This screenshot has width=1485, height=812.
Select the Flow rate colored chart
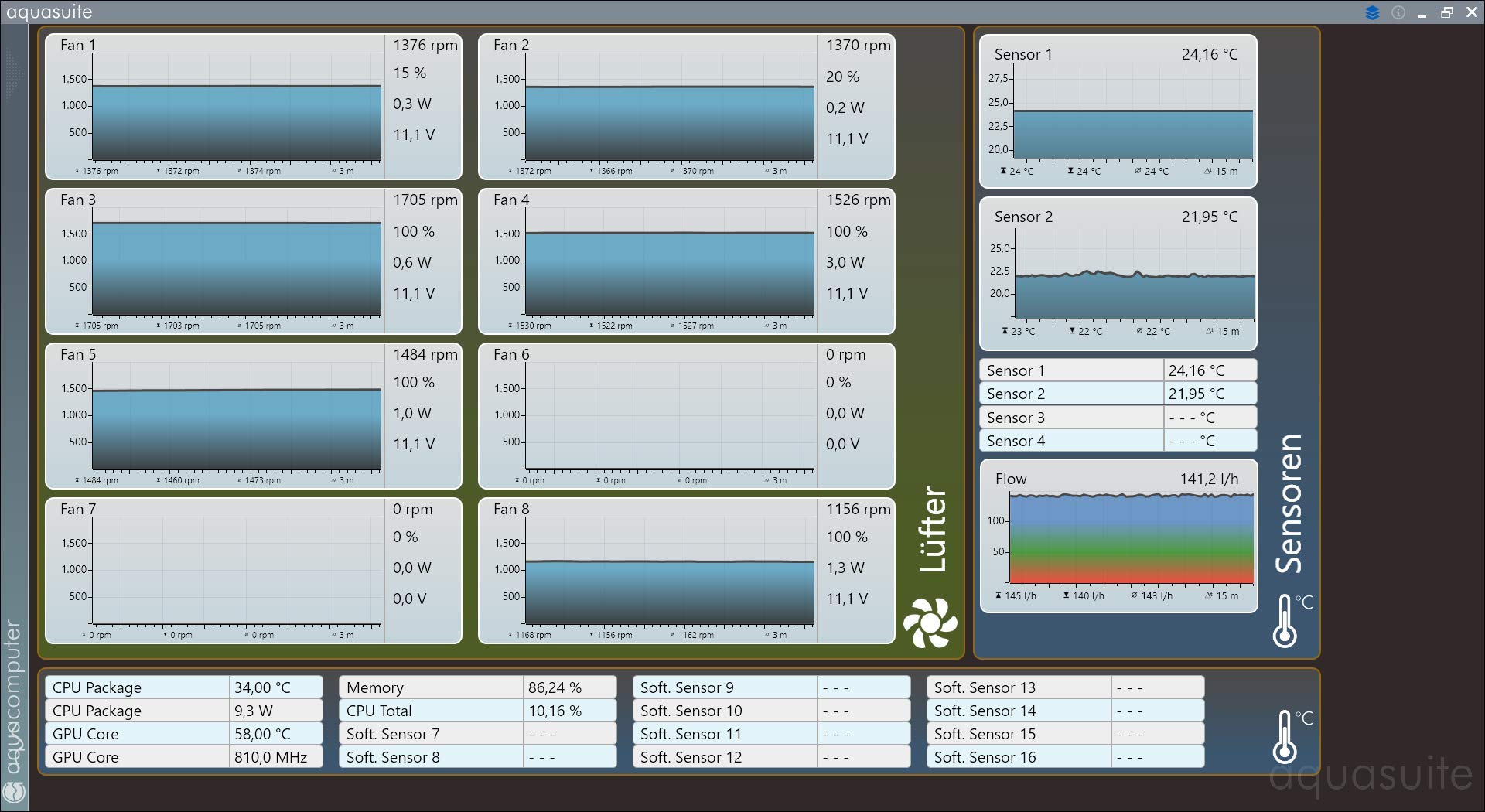tap(1131, 539)
